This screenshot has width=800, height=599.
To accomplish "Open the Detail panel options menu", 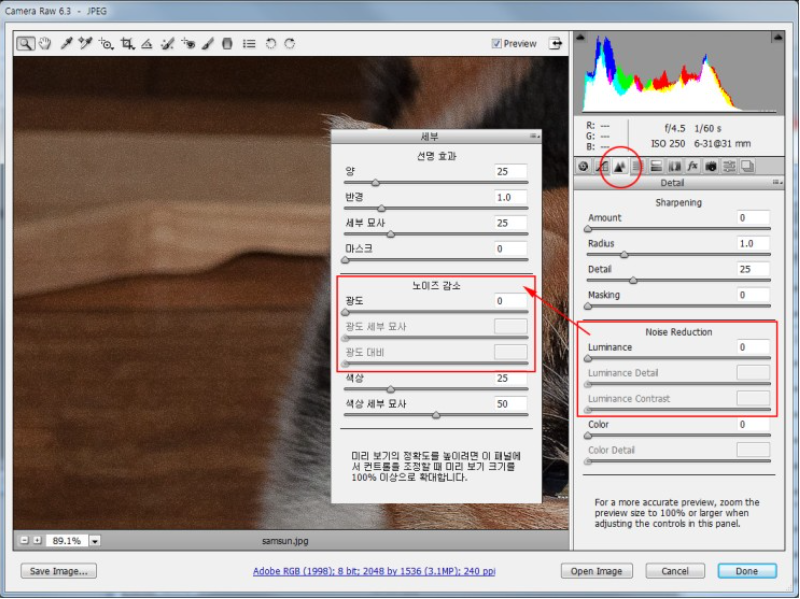I will (776, 184).
